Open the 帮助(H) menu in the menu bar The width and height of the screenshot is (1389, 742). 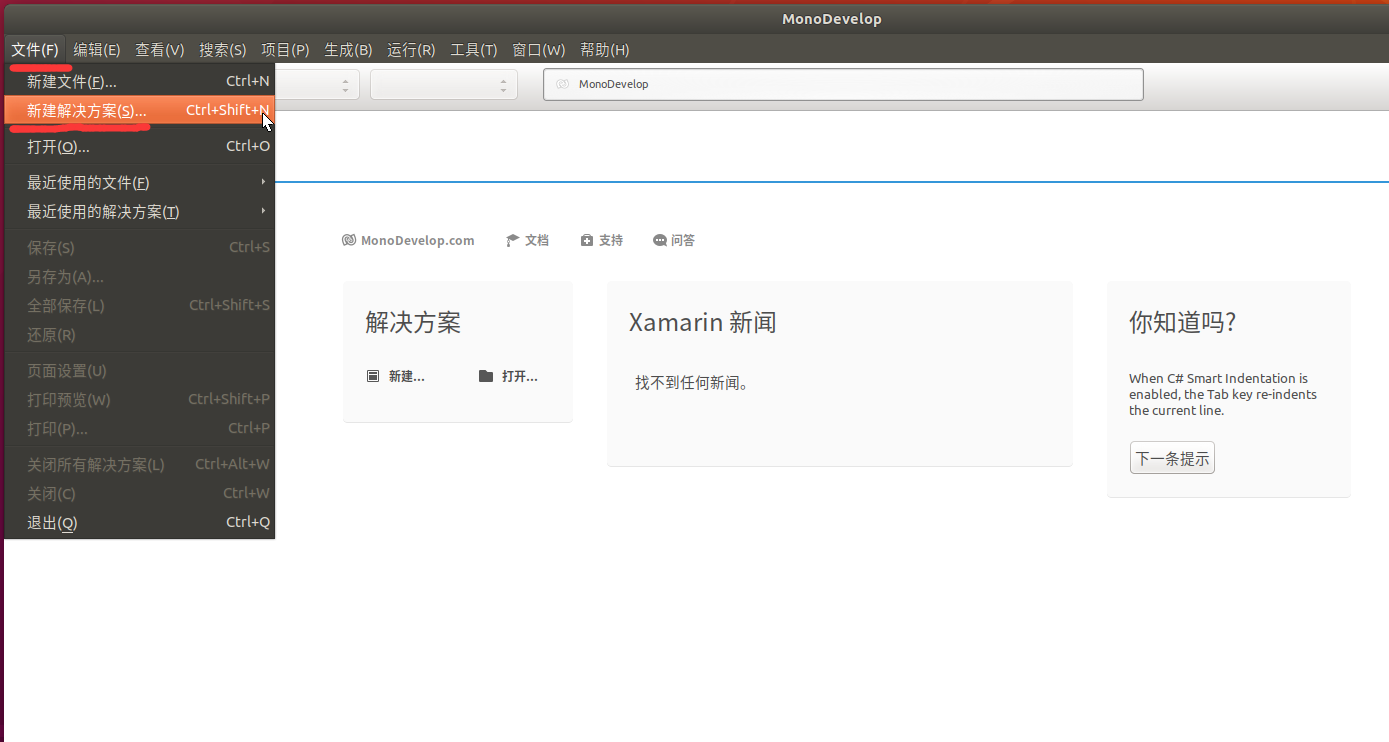click(605, 50)
